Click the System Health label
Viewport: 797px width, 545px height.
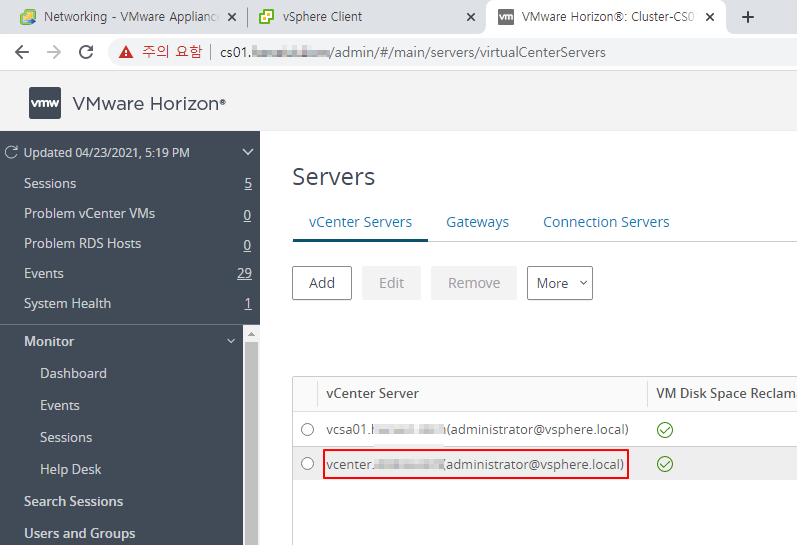(x=67, y=304)
